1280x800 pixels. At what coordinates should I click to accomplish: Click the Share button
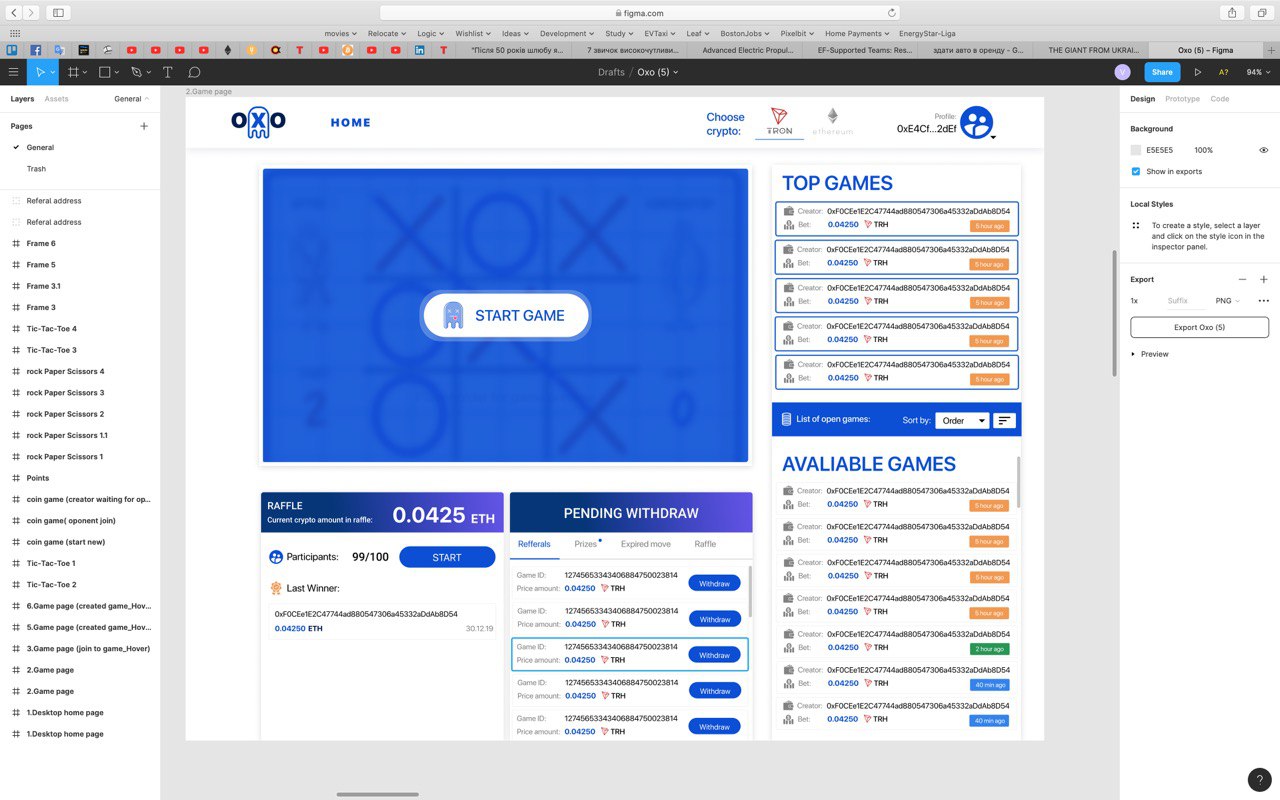[x=1162, y=72]
